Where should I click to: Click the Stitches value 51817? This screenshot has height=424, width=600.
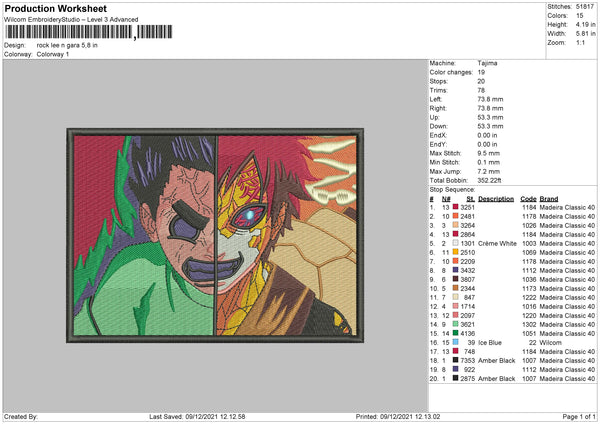(585, 7)
